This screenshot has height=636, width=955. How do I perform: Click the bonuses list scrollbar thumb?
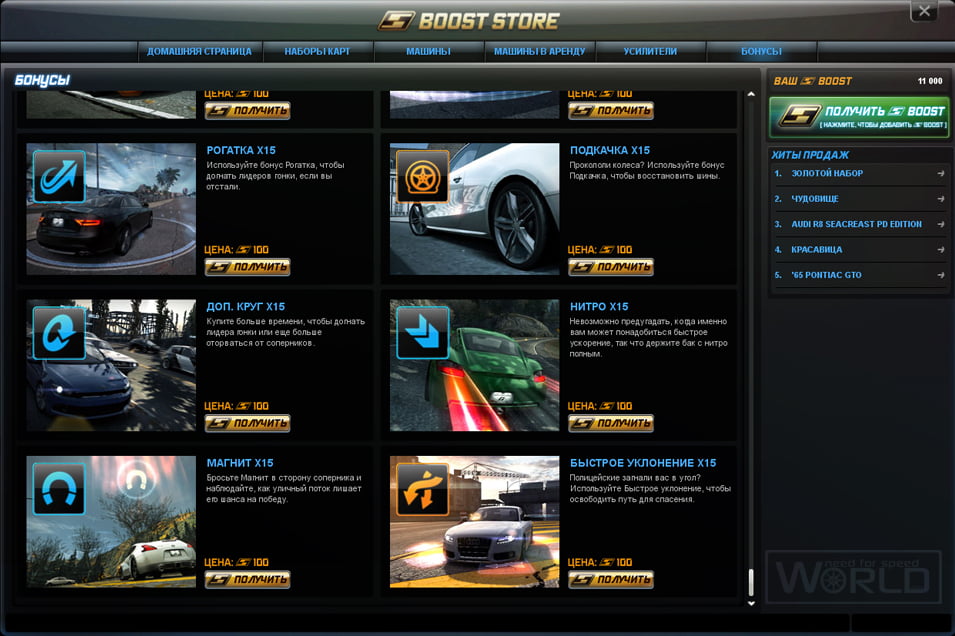click(751, 582)
